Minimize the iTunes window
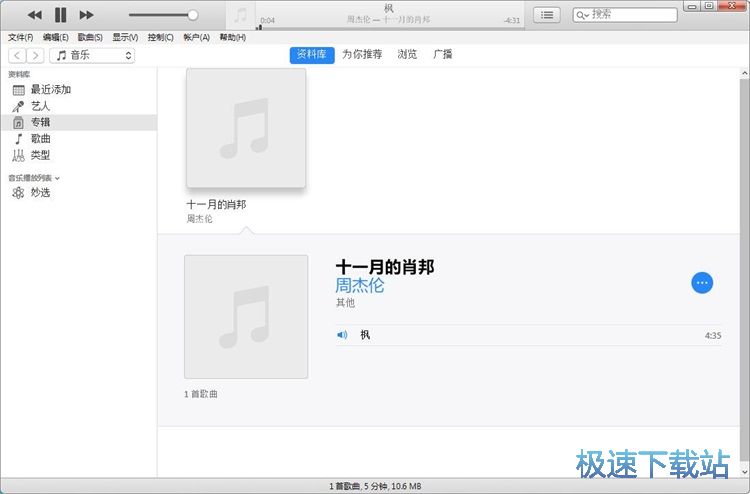This screenshot has height=494, width=750. point(692,6)
